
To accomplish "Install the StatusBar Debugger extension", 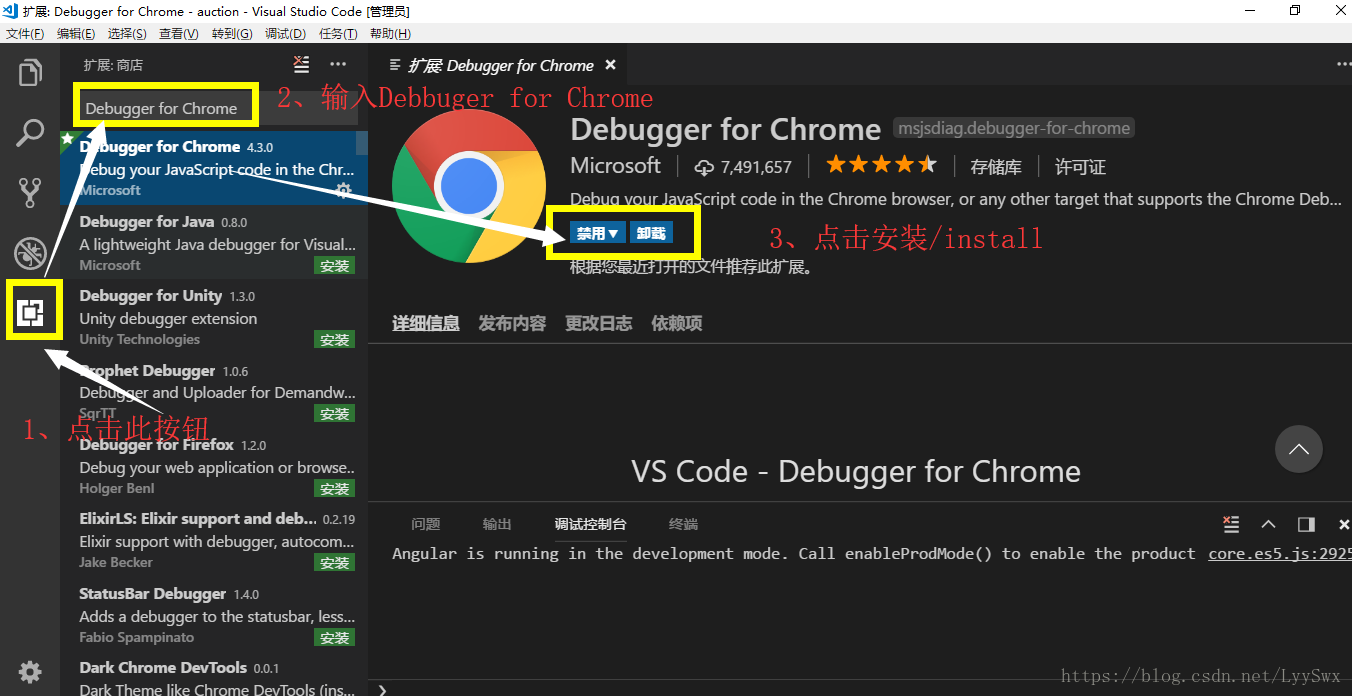I will pos(334,637).
